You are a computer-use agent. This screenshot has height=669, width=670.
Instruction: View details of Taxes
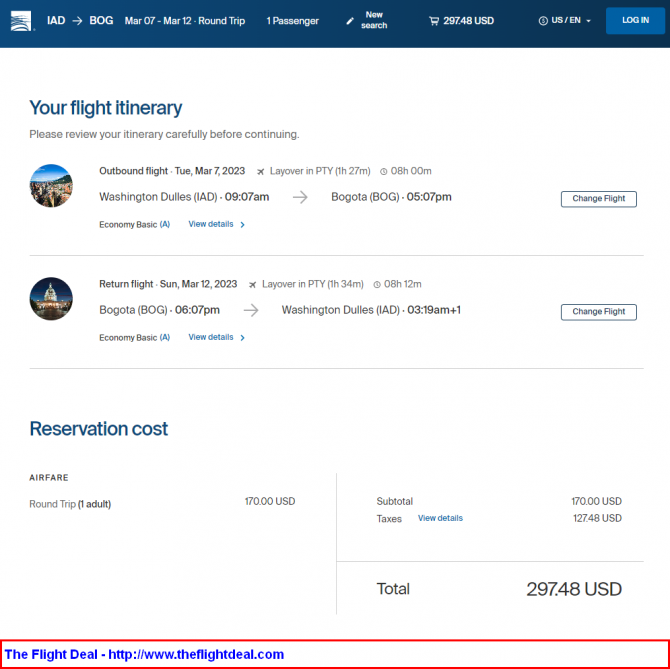(x=440, y=518)
